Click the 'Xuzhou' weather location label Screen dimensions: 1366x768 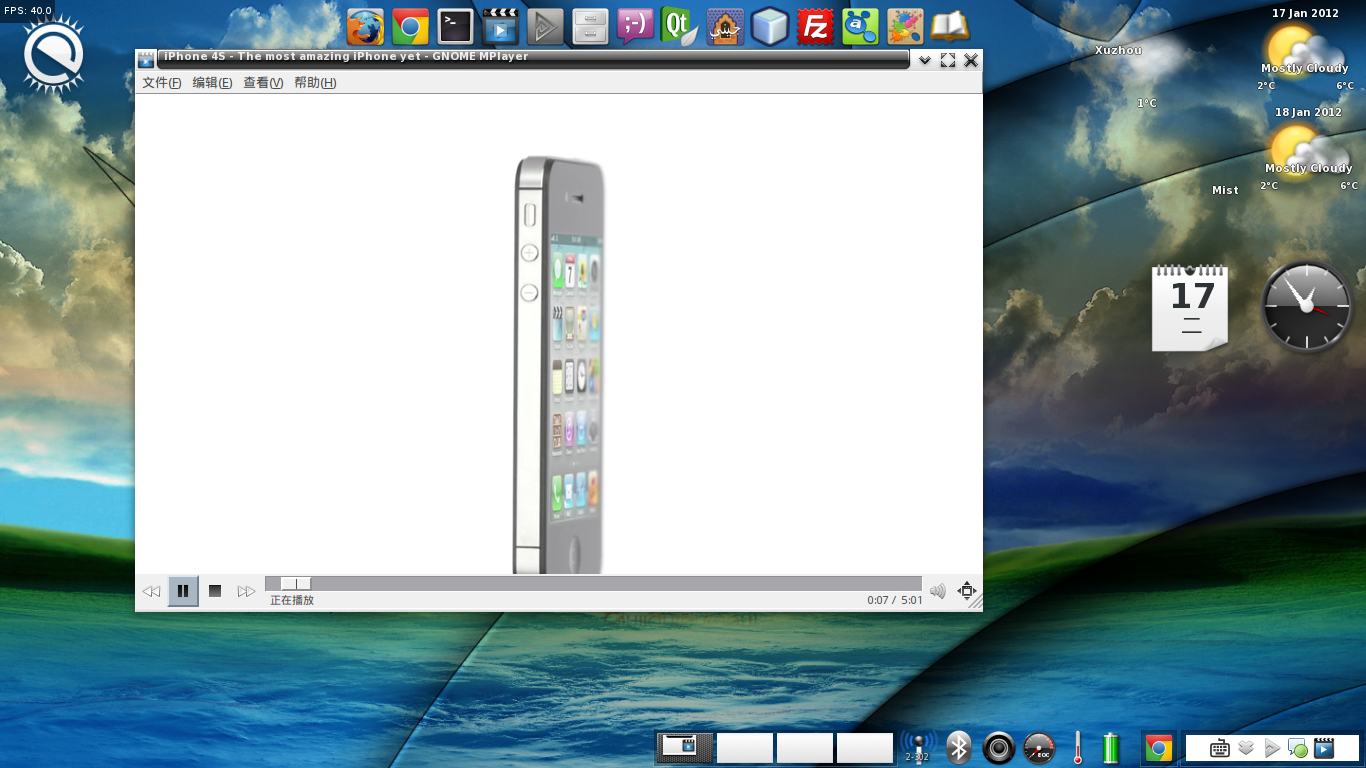pyautogui.click(x=1118, y=50)
